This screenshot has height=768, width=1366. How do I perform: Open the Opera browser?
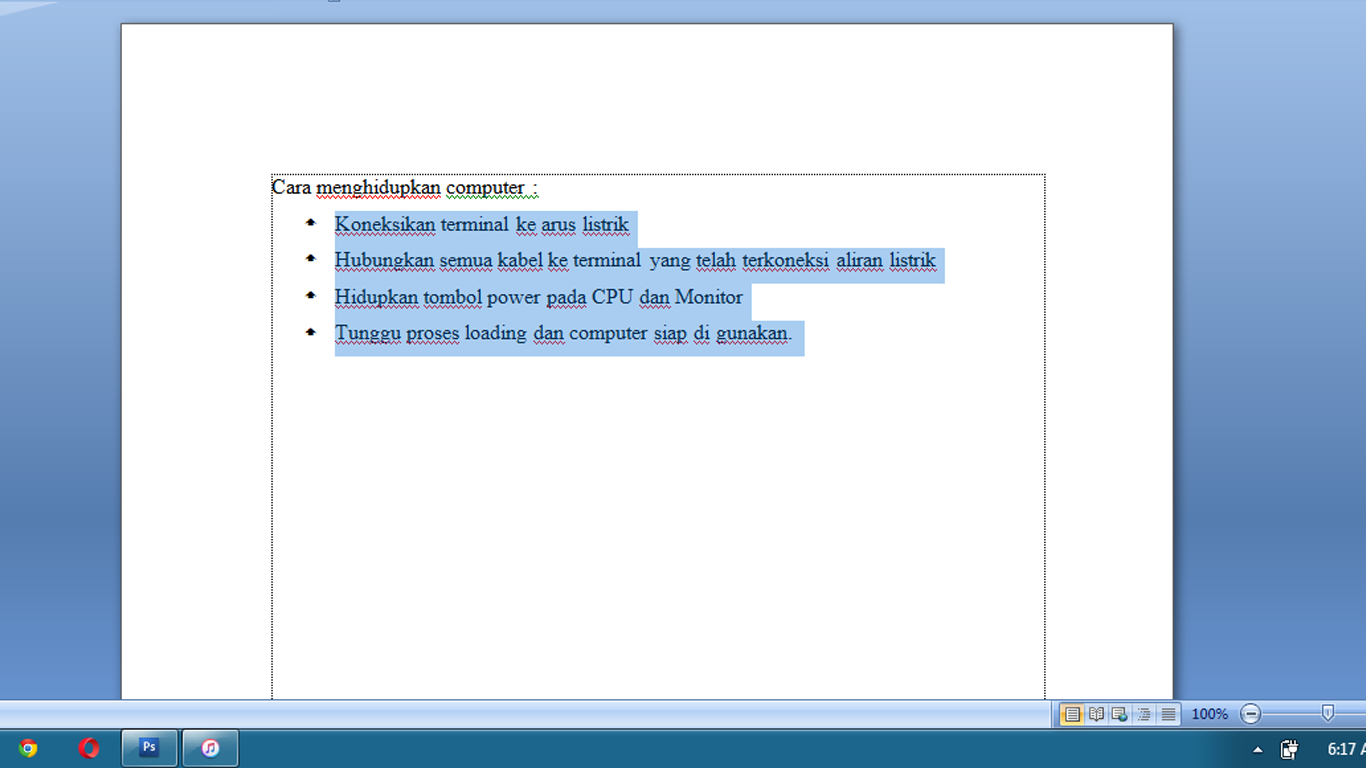(88, 748)
